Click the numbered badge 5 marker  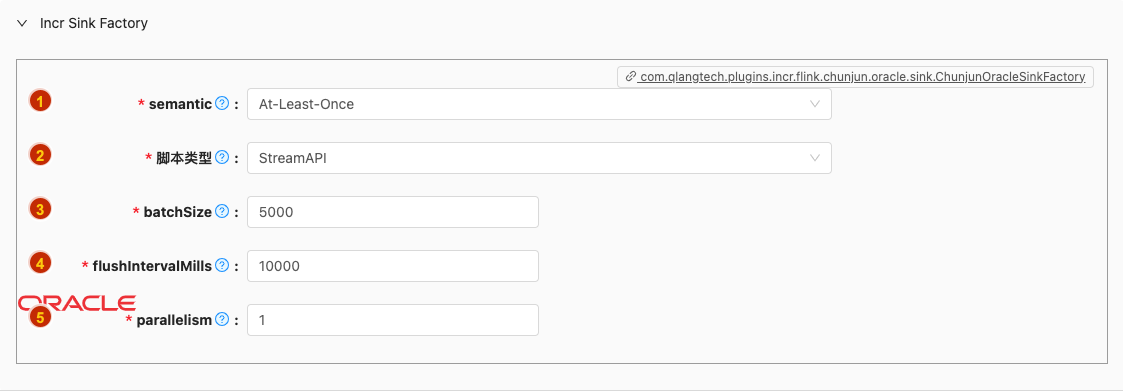[x=40, y=317]
